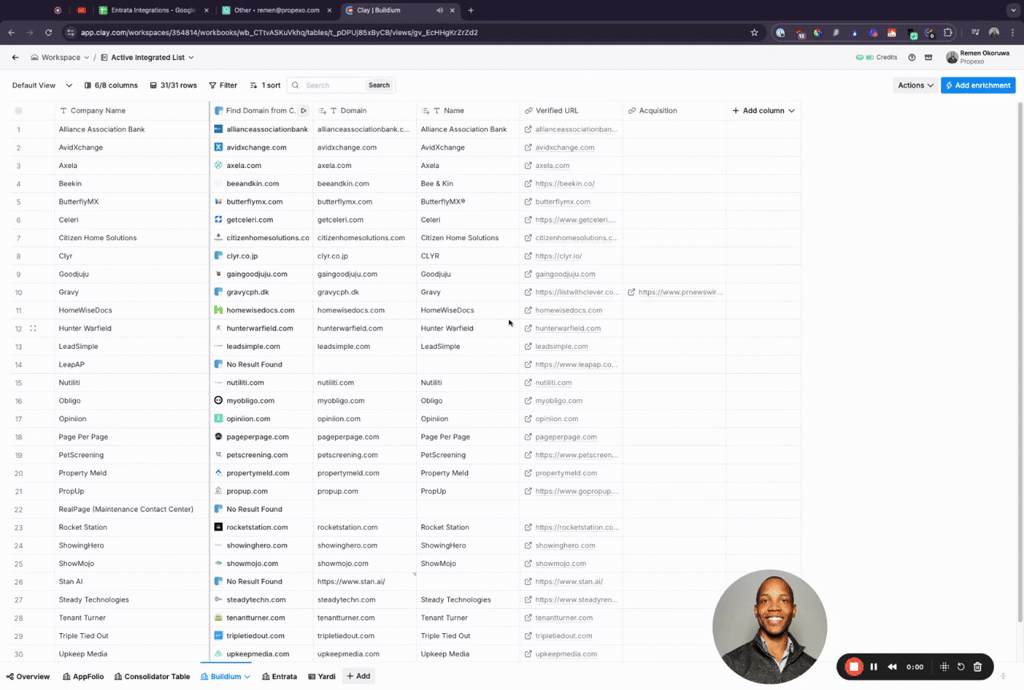Viewport: 1024px width, 690px height.
Task: Click the help question mark icon
Action: click(x=912, y=58)
